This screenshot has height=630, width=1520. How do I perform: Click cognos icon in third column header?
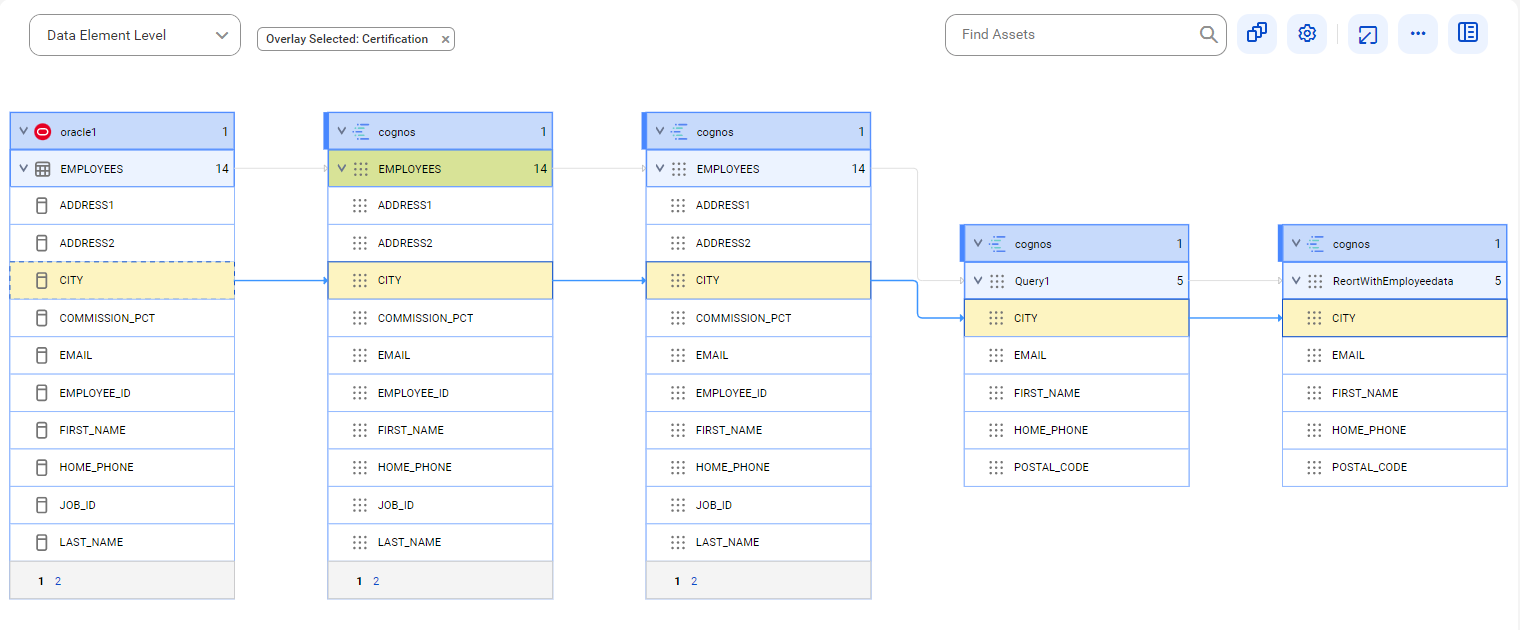pyautogui.click(x=679, y=131)
